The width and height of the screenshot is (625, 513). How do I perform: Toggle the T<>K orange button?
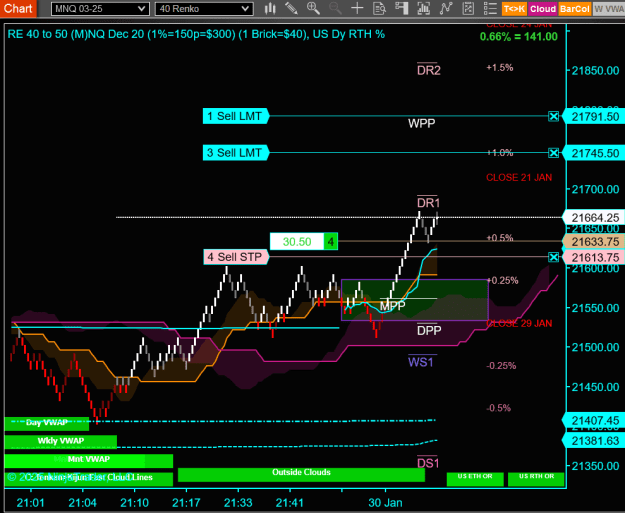(x=514, y=9)
